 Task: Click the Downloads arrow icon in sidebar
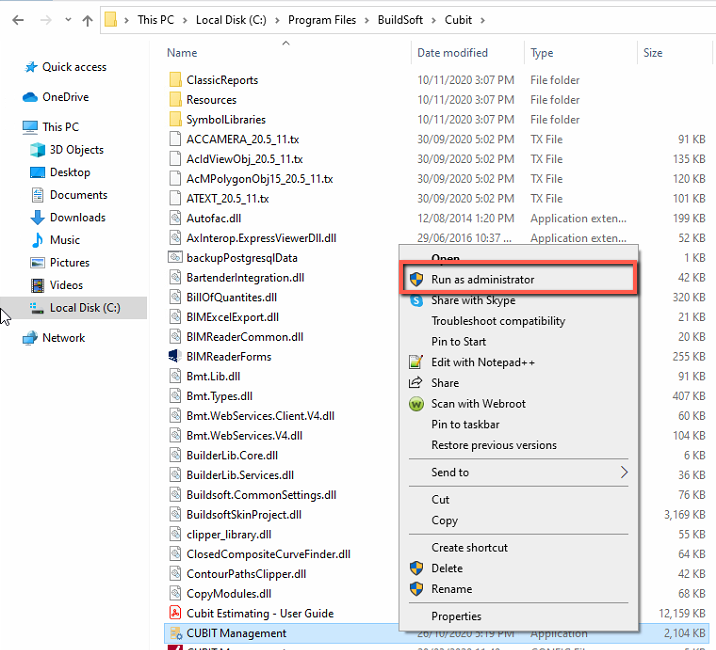(38, 217)
